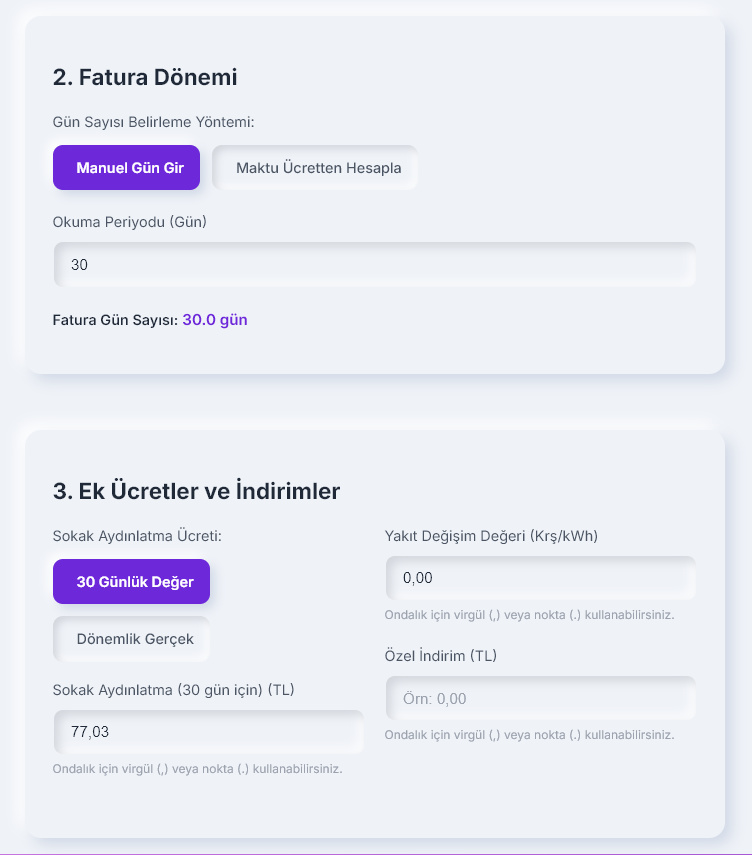Click the Özel İndirim (TL) label

coord(441,655)
